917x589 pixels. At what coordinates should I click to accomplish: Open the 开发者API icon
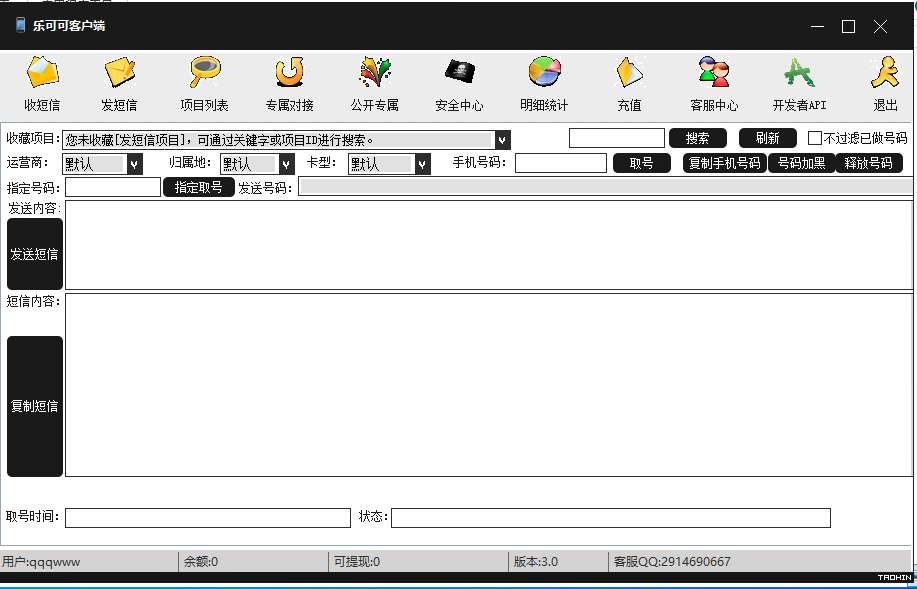click(x=799, y=73)
